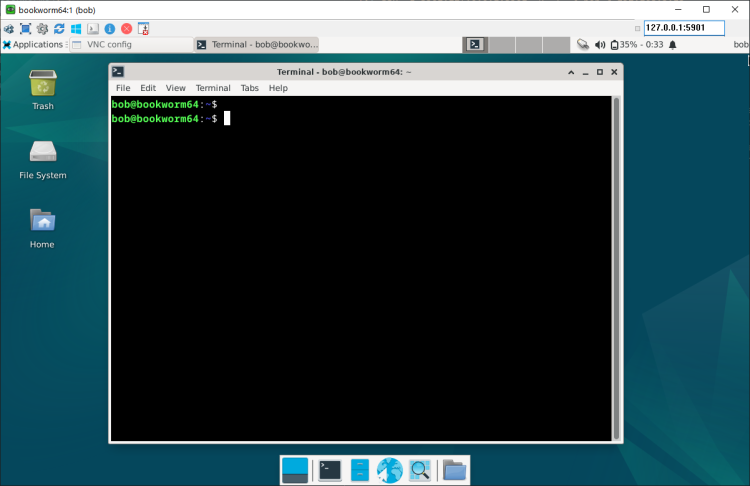Click the VNC connection options icon

click(x=9, y=29)
